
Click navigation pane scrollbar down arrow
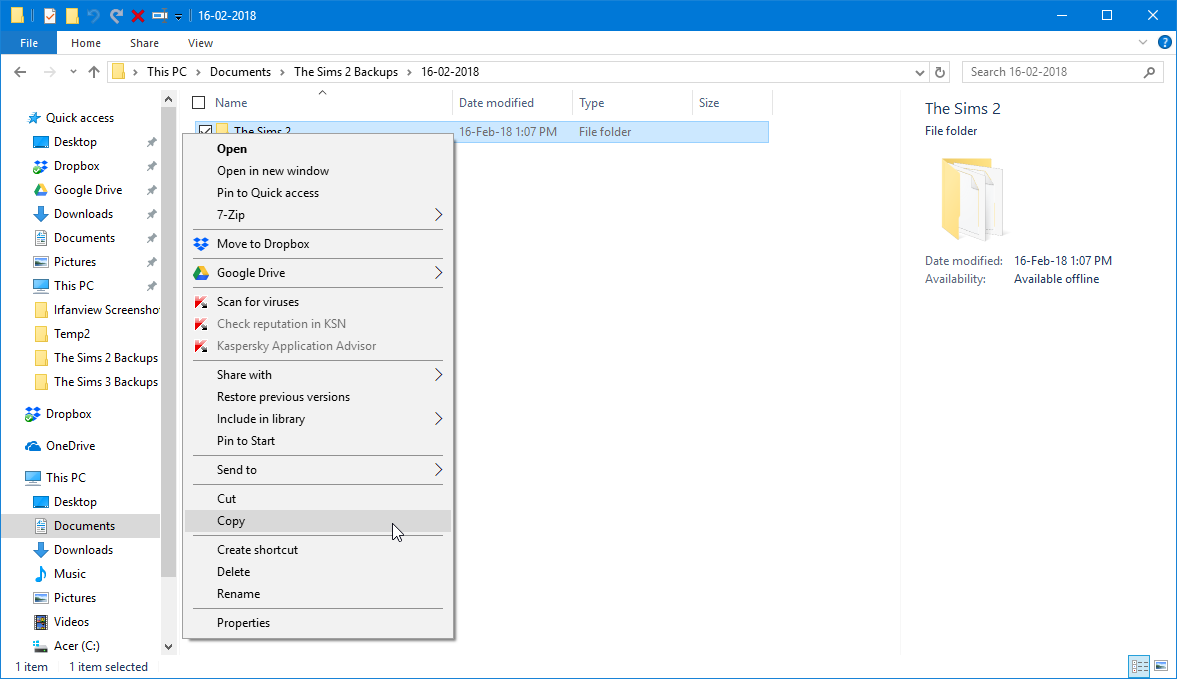tap(168, 647)
